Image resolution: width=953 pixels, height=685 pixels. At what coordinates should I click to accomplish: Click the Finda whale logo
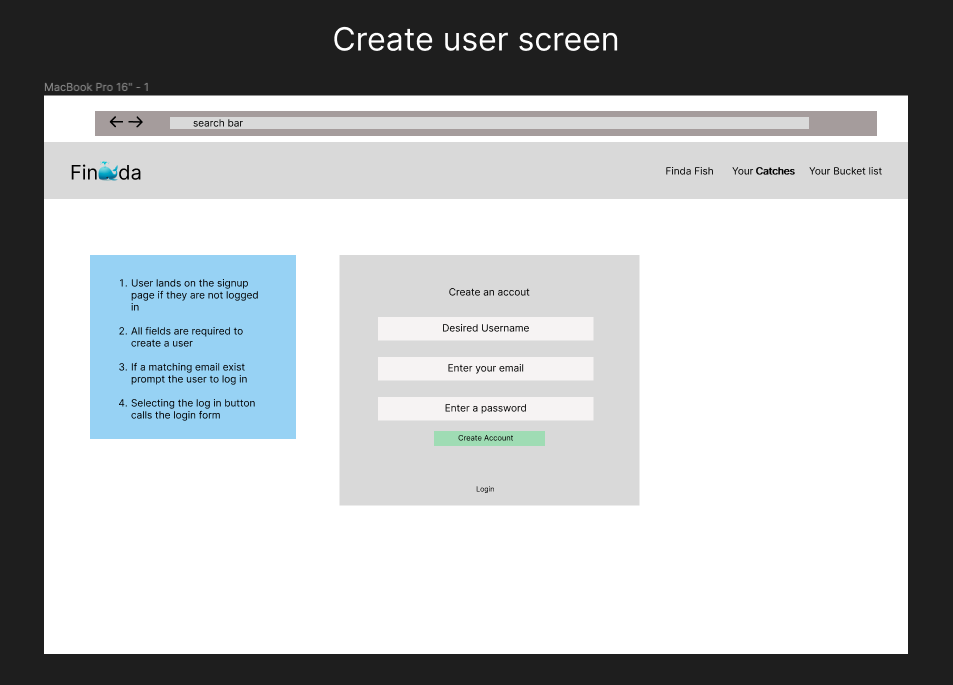106,172
